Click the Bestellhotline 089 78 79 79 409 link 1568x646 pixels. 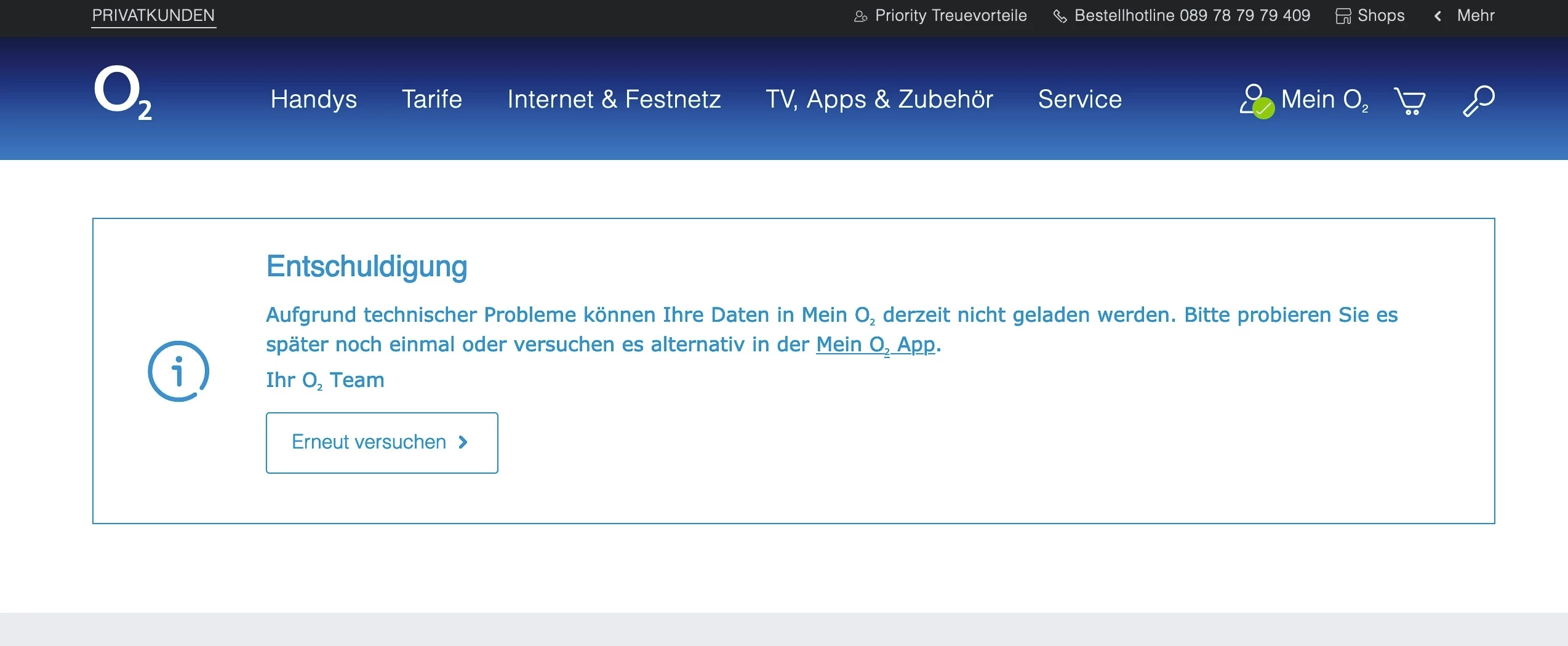coord(1192,16)
